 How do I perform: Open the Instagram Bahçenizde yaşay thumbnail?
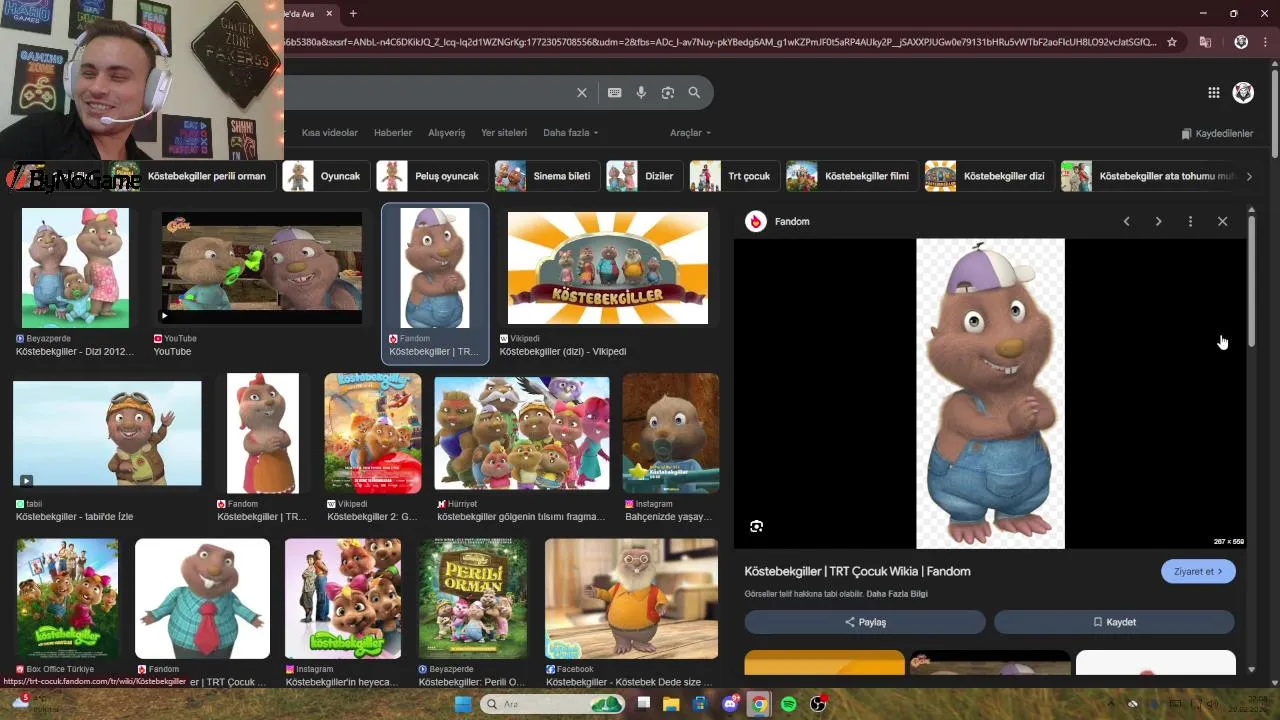671,433
